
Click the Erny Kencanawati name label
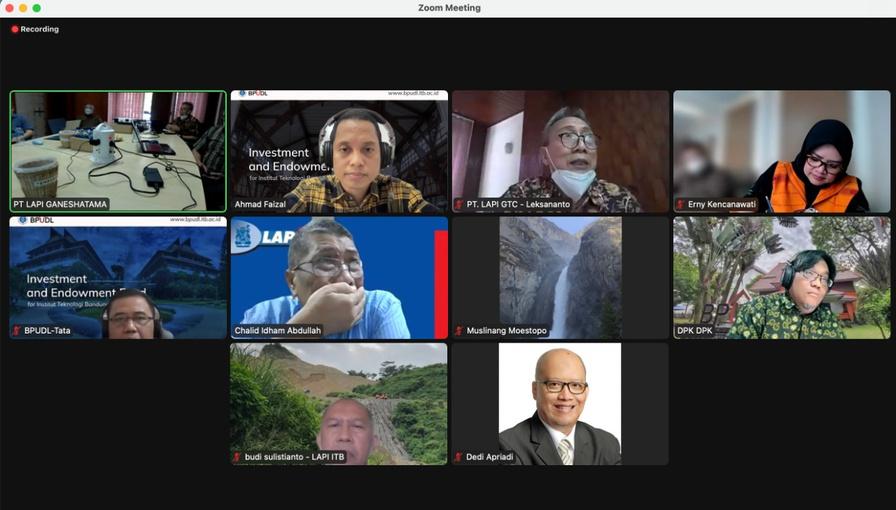[x=722, y=204]
